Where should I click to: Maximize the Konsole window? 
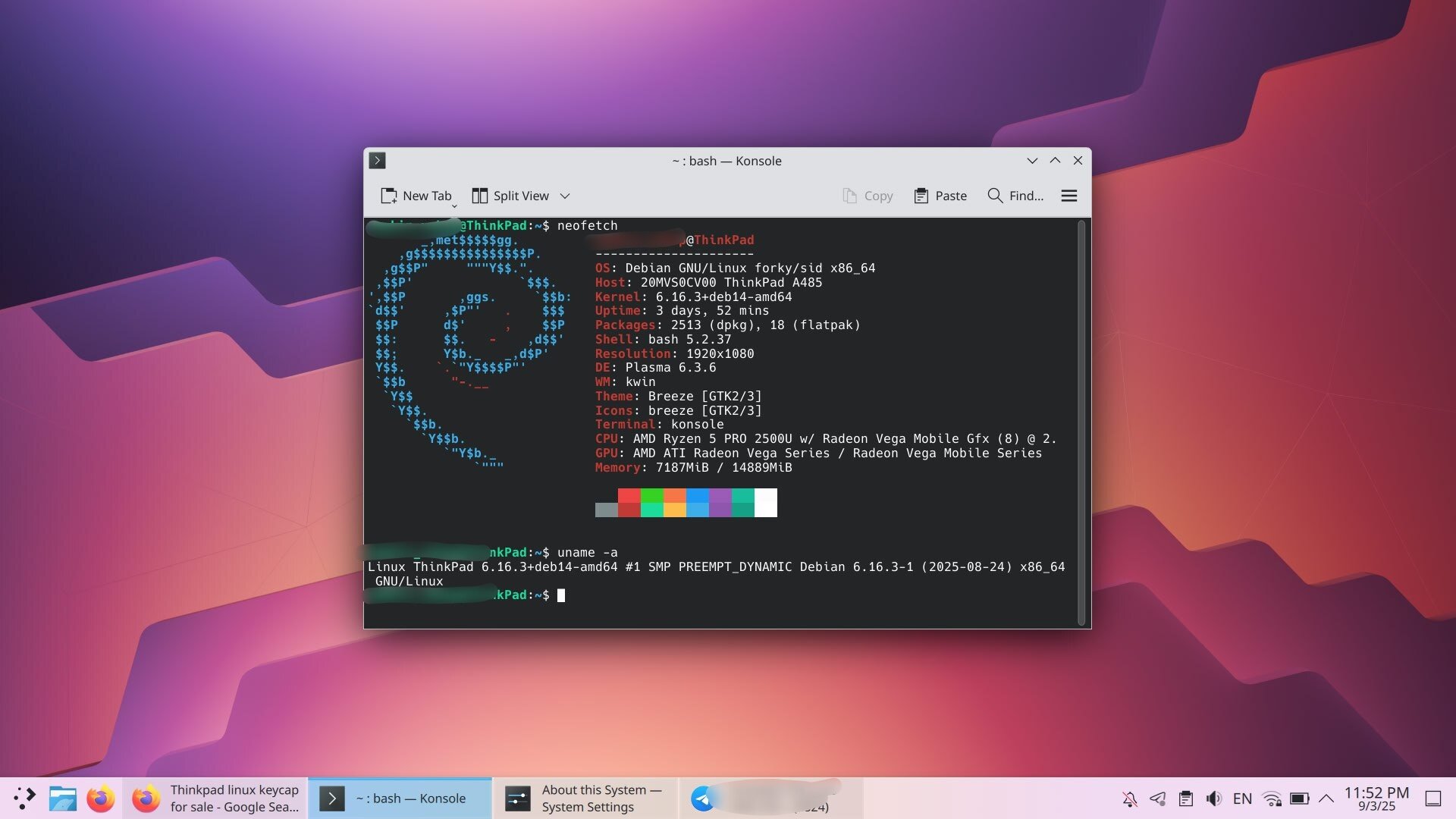(1055, 161)
